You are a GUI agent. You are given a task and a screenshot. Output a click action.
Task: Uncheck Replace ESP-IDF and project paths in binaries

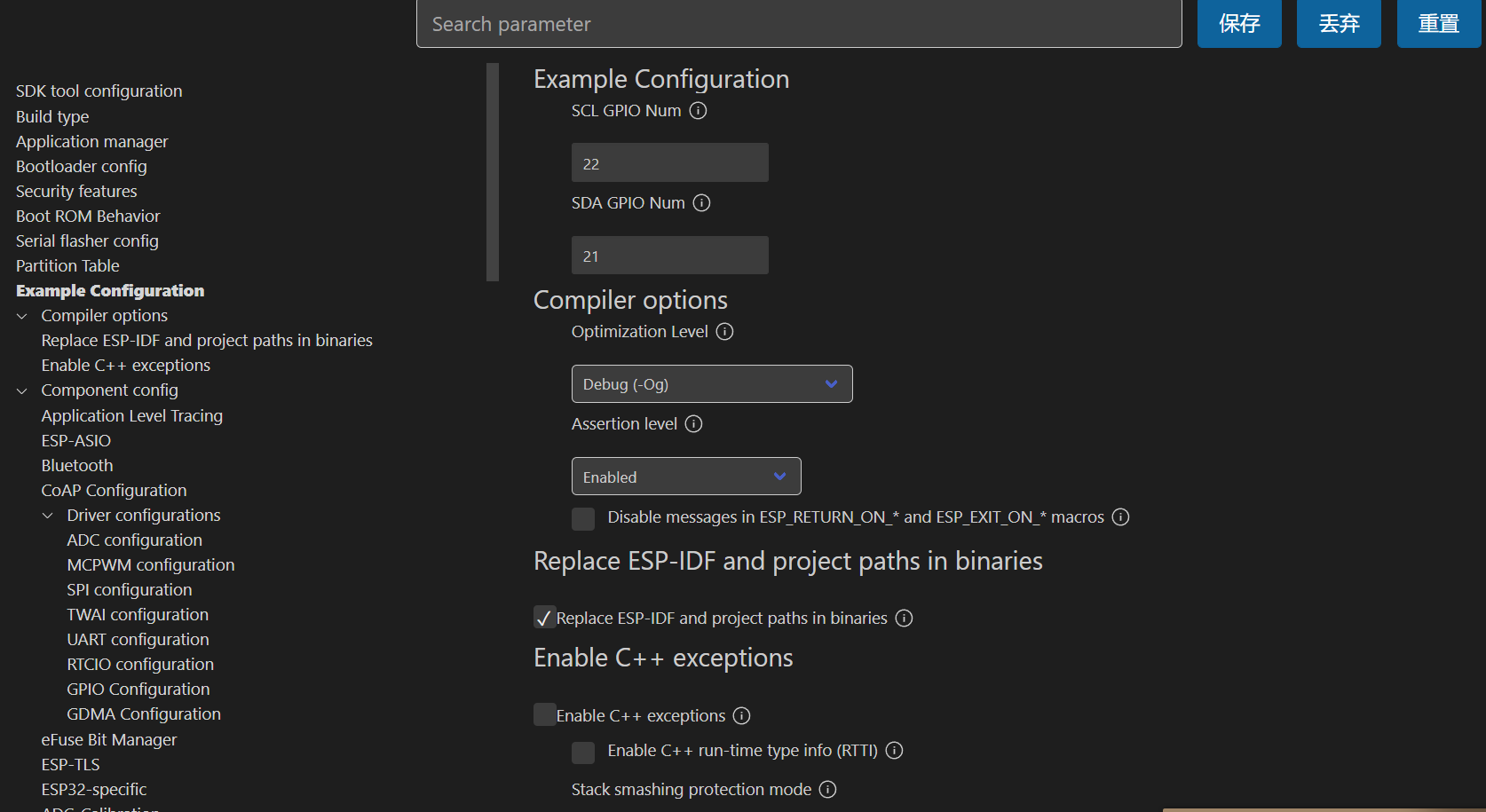544,618
